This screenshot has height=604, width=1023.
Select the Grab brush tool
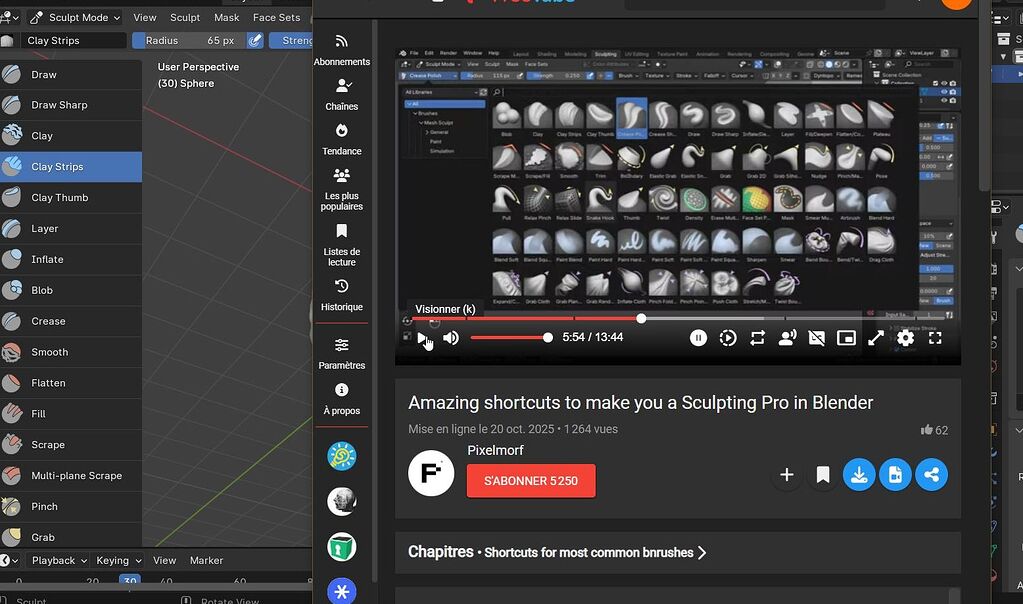point(70,537)
